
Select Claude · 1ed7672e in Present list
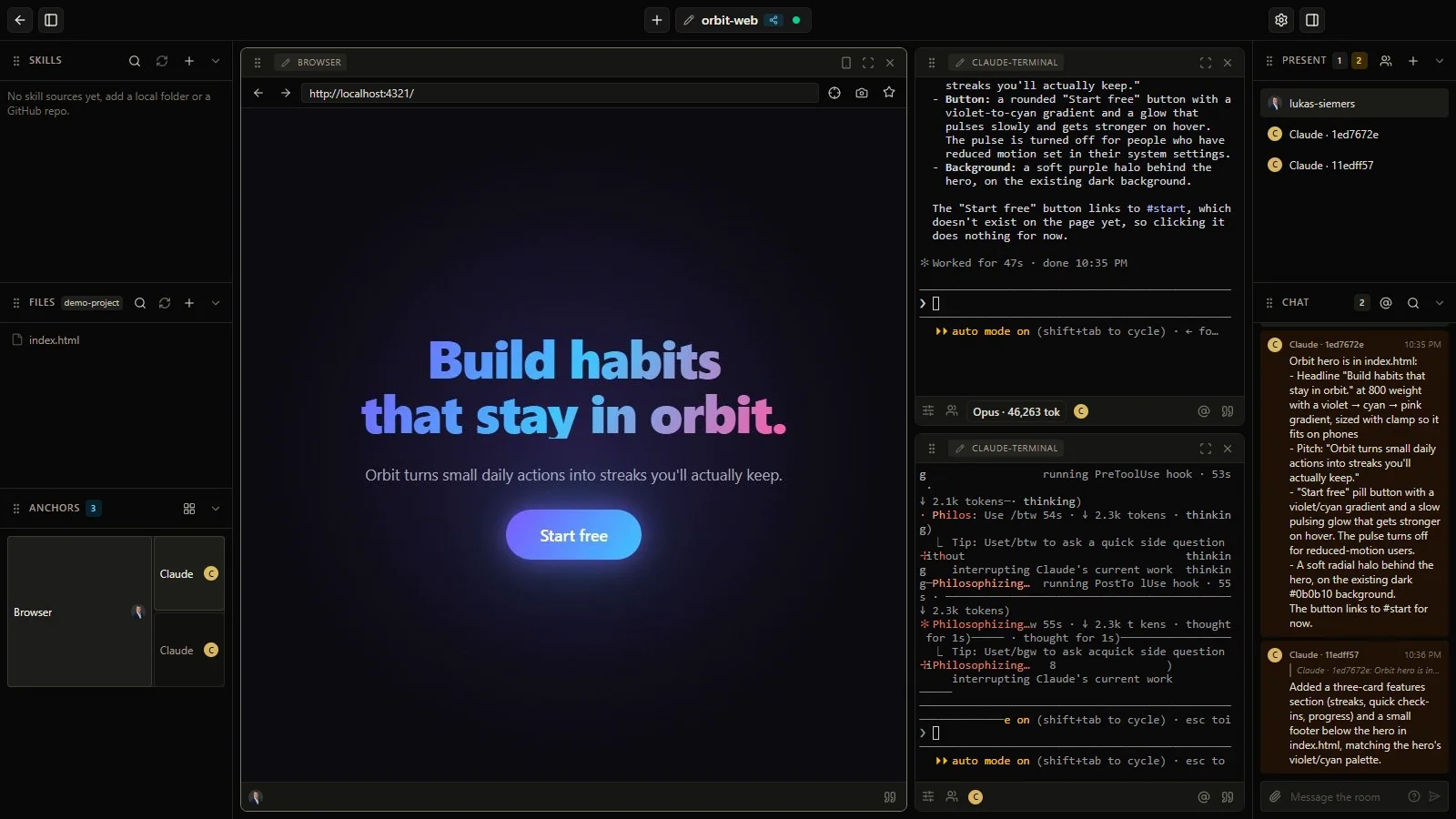(x=1354, y=135)
